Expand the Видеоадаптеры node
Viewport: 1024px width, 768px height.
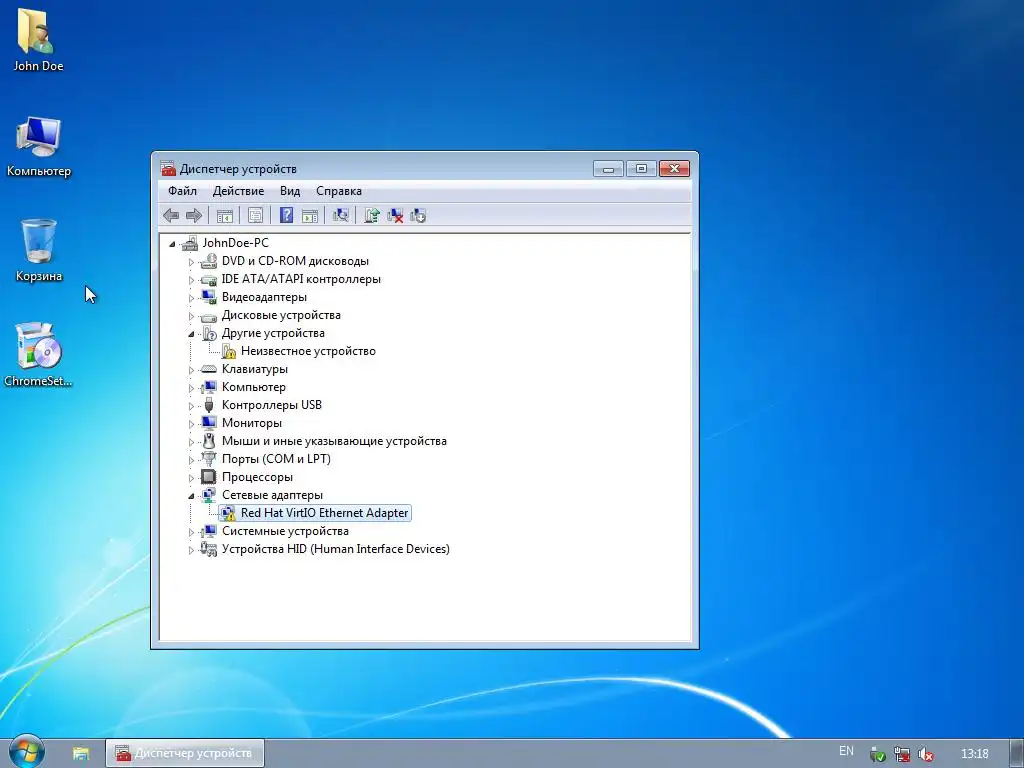(191, 298)
